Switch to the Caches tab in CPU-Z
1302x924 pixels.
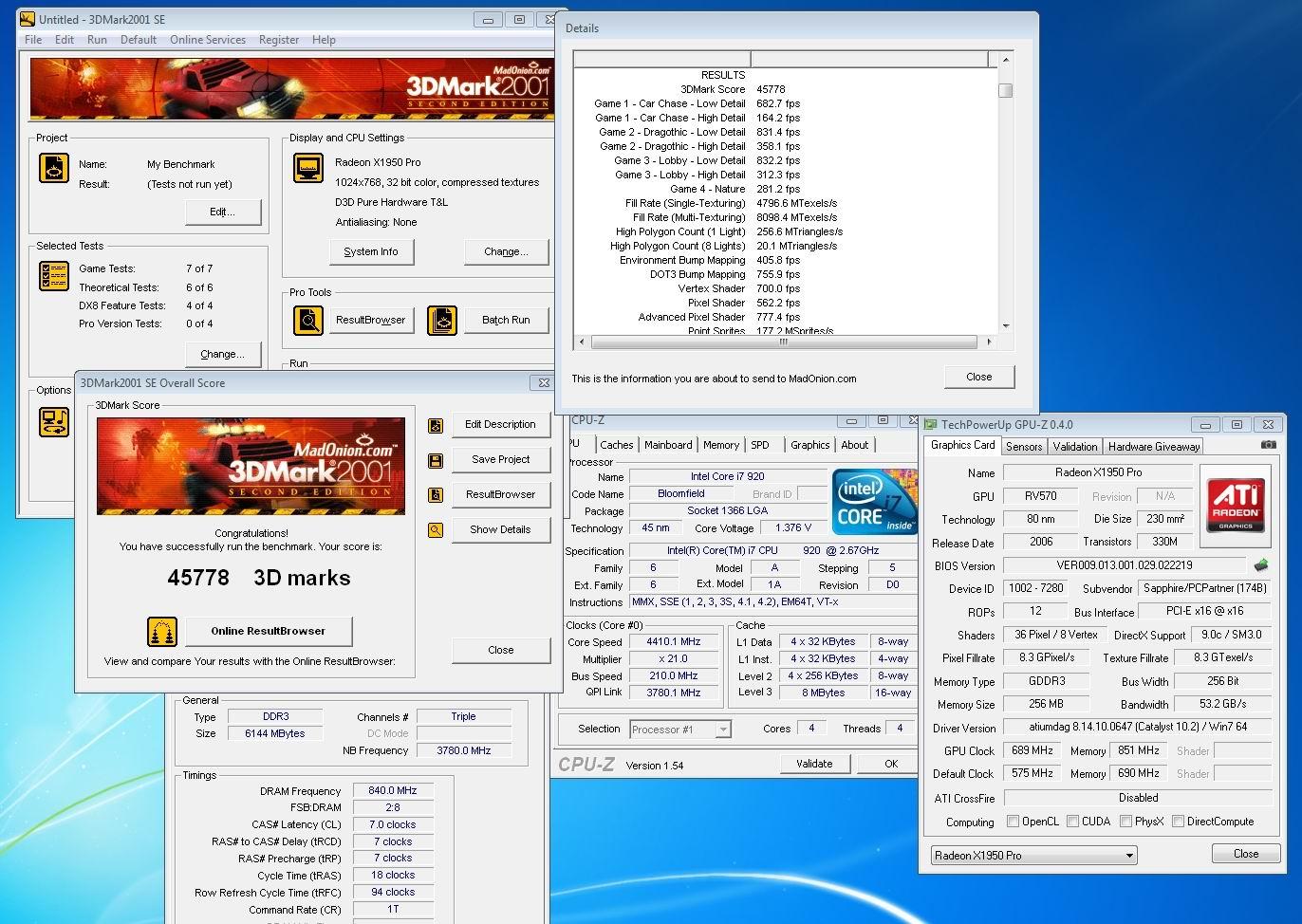click(617, 445)
